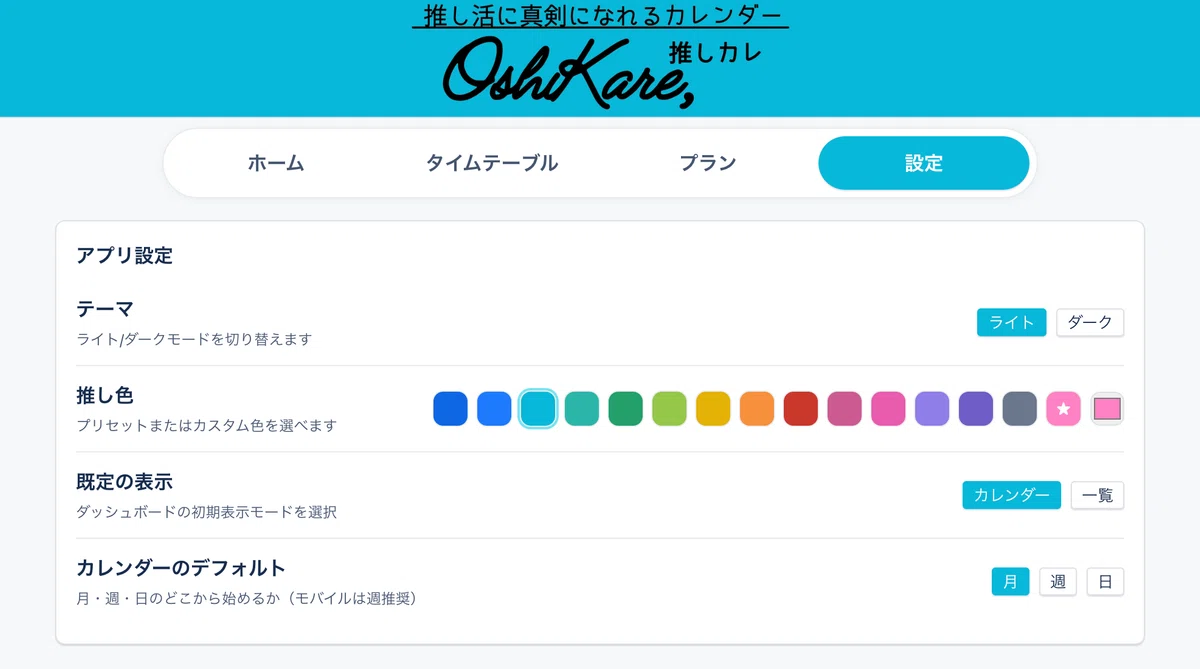This screenshot has height=669, width=1200.
Task: Select the yellow color swatch
Action: pos(713,409)
